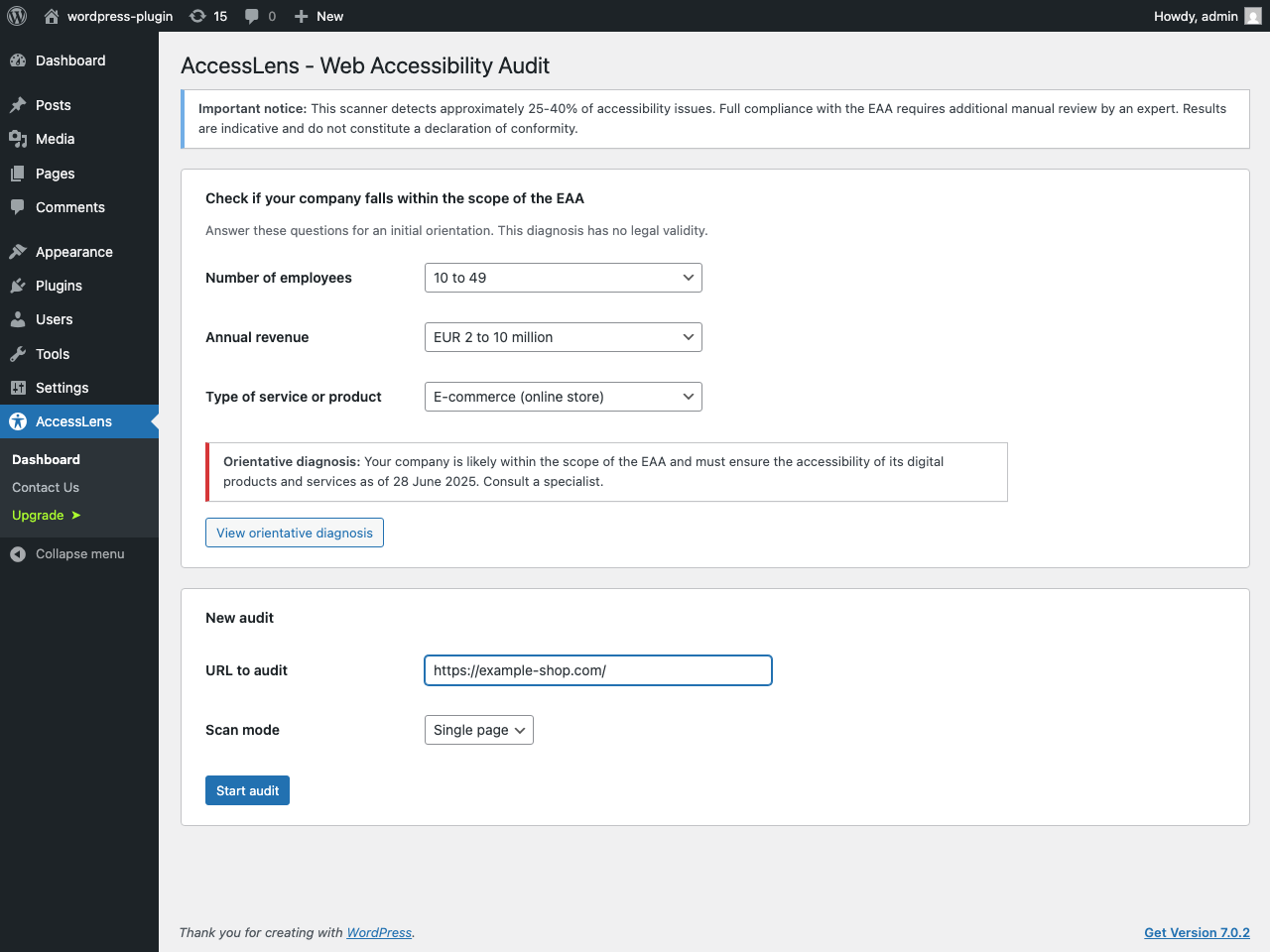
Task: Open the Plugins menu item
Action: point(79,286)
